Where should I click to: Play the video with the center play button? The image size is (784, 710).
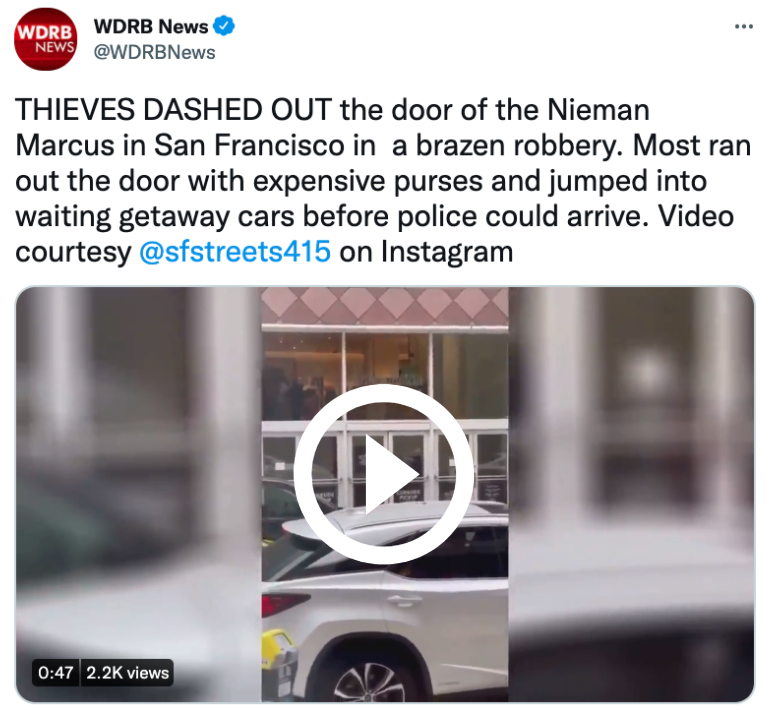coord(384,474)
